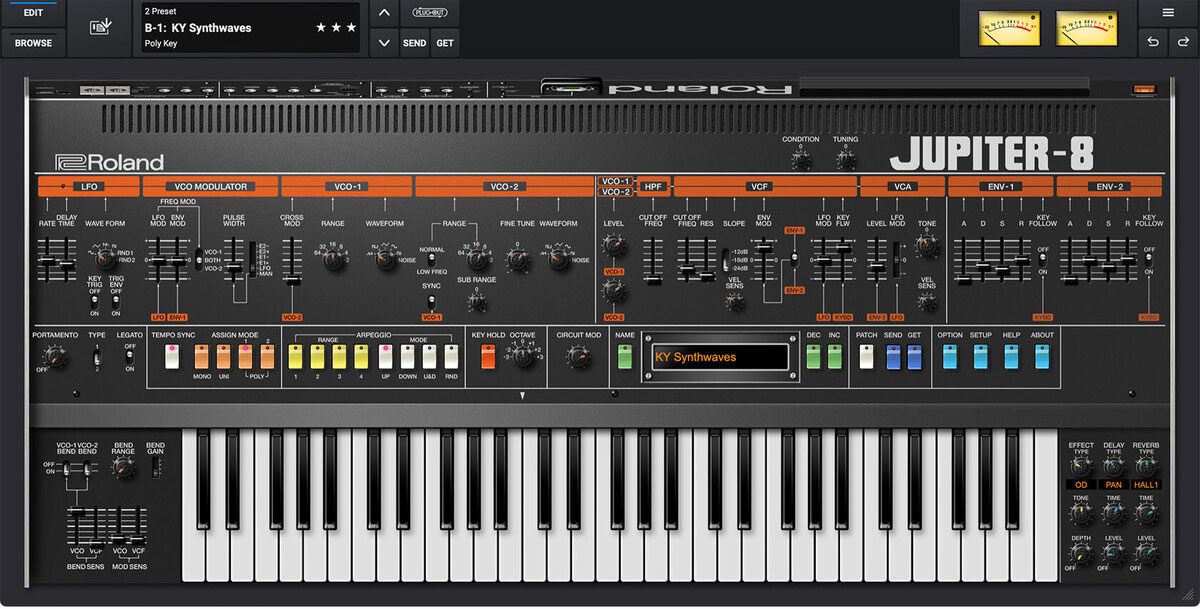Click the left VU meter

tap(1011, 28)
